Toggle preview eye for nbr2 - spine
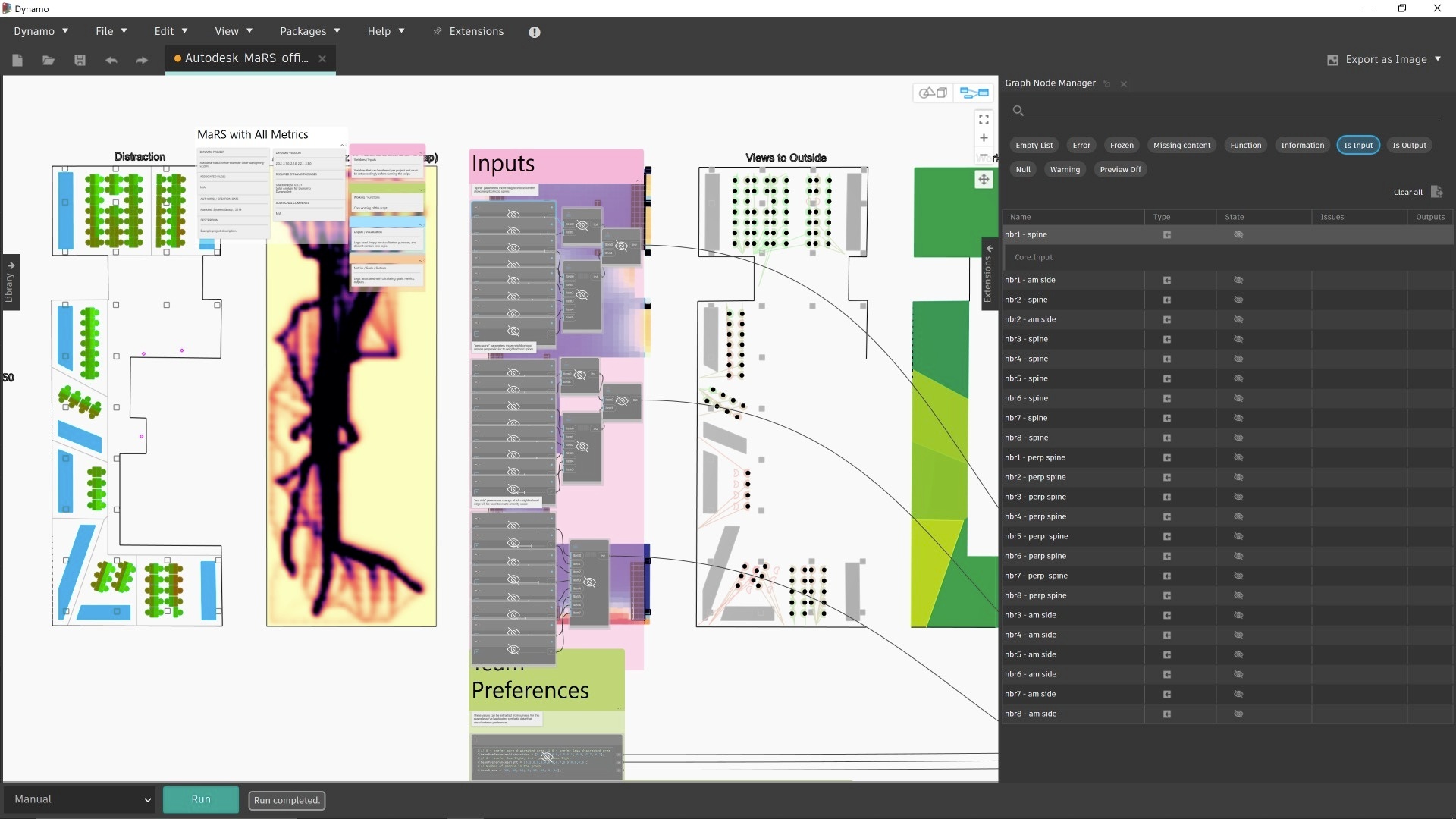This screenshot has width=1456, height=819. coord(1238,300)
